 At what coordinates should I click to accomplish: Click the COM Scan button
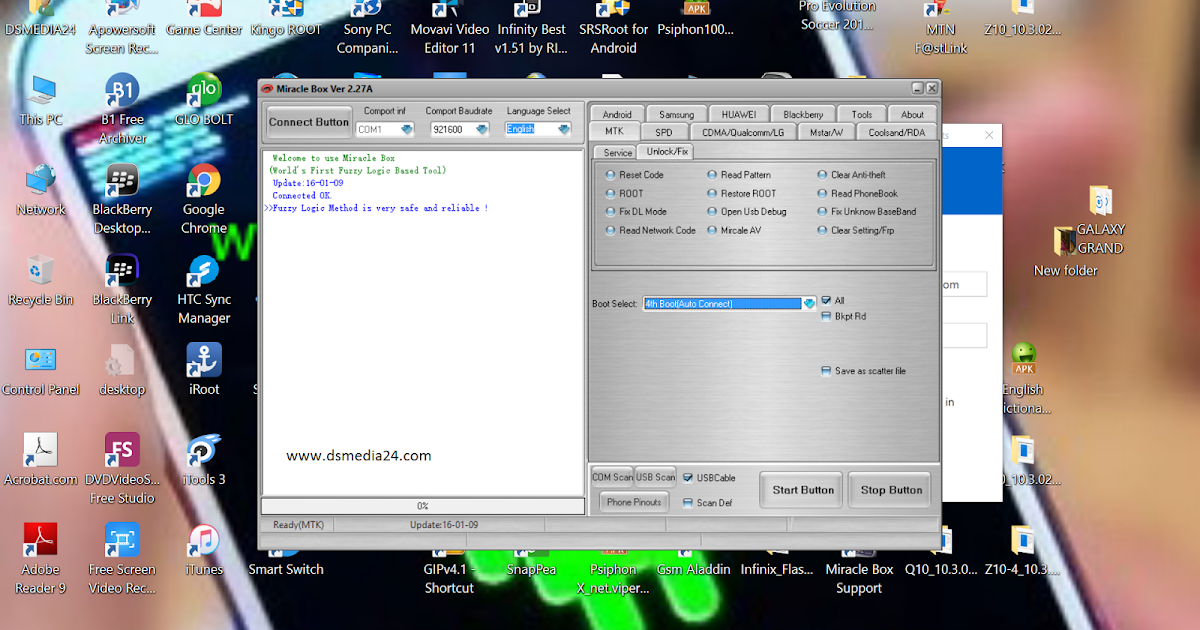pyautogui.click(x=612, y=477)
